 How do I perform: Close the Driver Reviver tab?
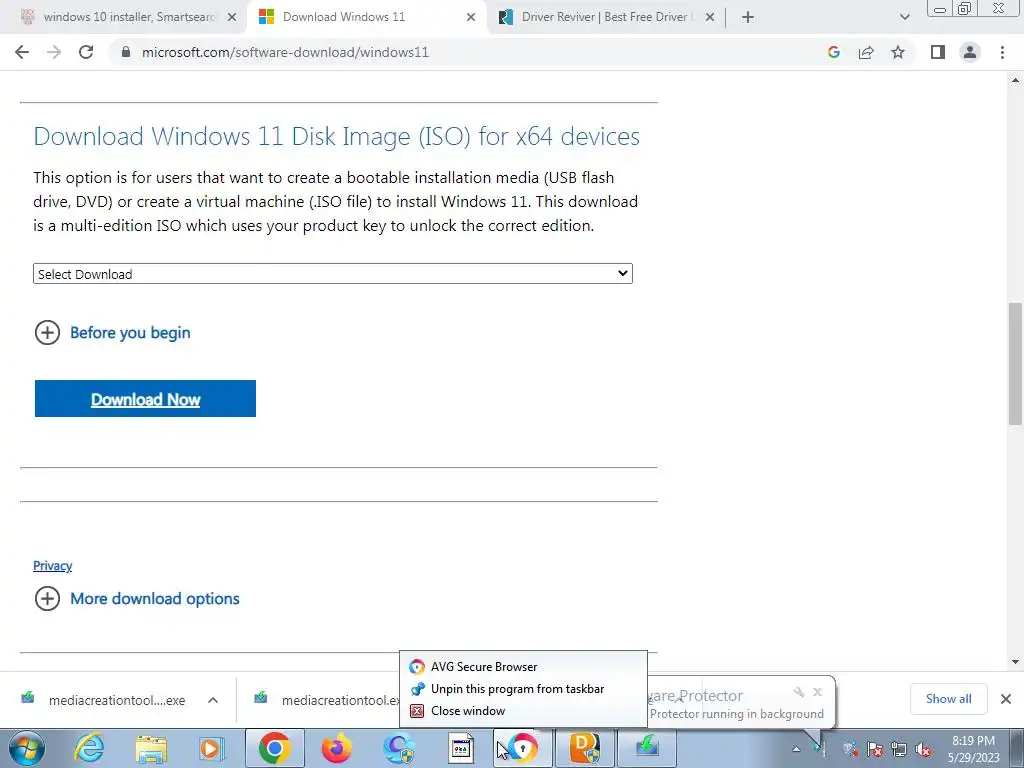(710, 17)
